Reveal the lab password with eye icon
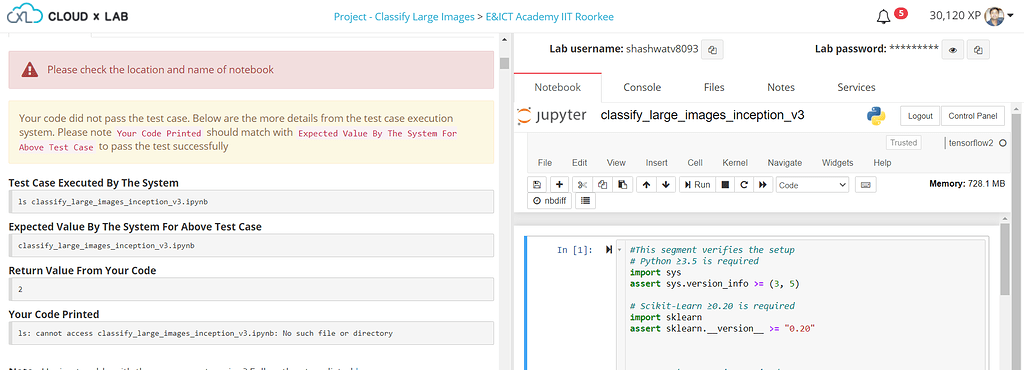Image resolution: width=1024 pixels, height=370 pixels. click(x=952, y=50)
